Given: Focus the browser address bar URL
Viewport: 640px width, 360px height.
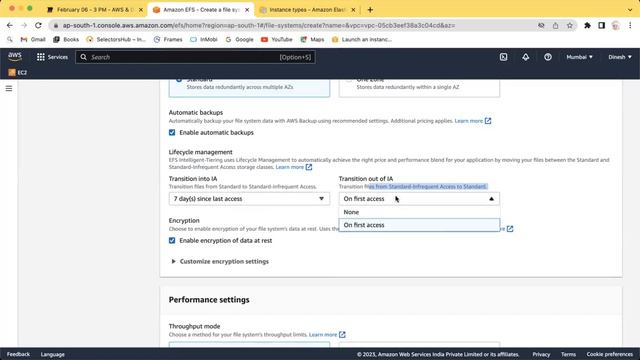Looking at the screenshot, I should pos(259,25).
